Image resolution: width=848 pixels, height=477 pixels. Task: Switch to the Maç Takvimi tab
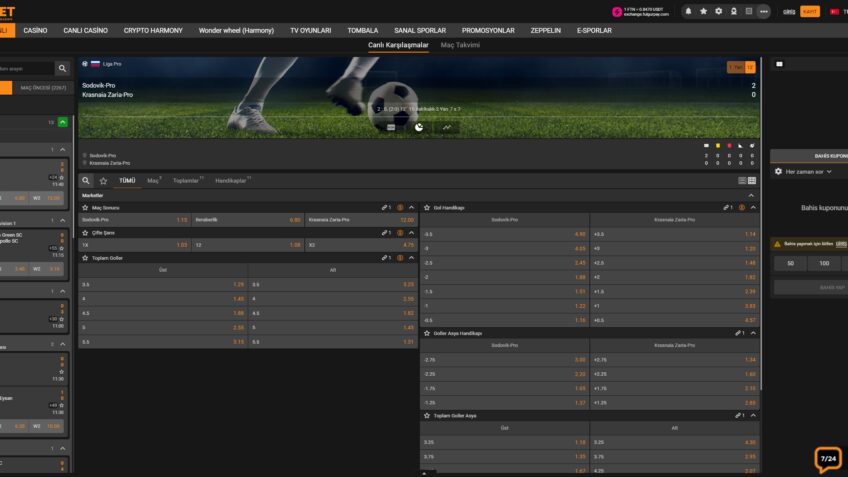coord(460,46)
